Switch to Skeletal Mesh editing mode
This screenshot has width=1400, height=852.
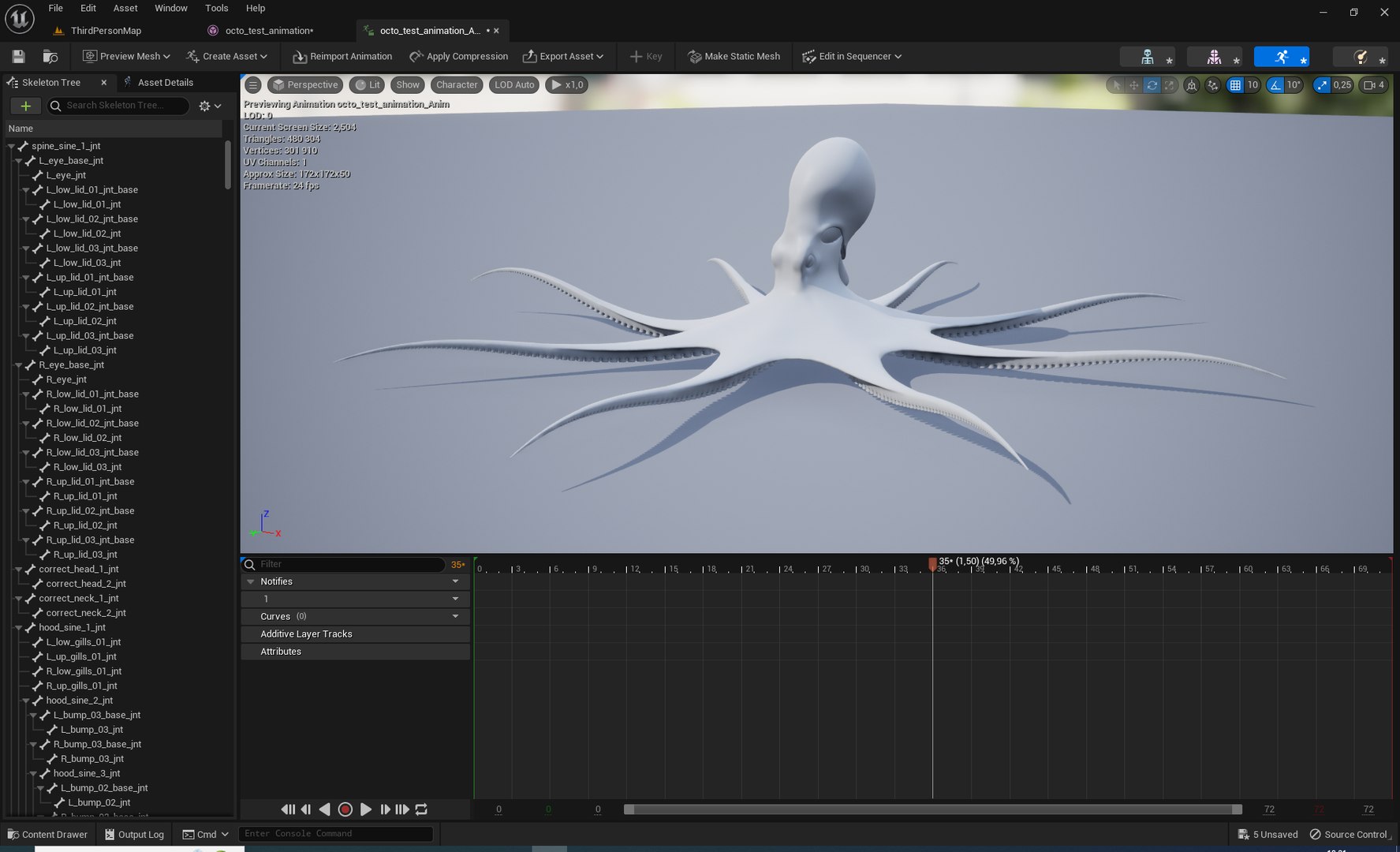click(x=1215, y=57)
